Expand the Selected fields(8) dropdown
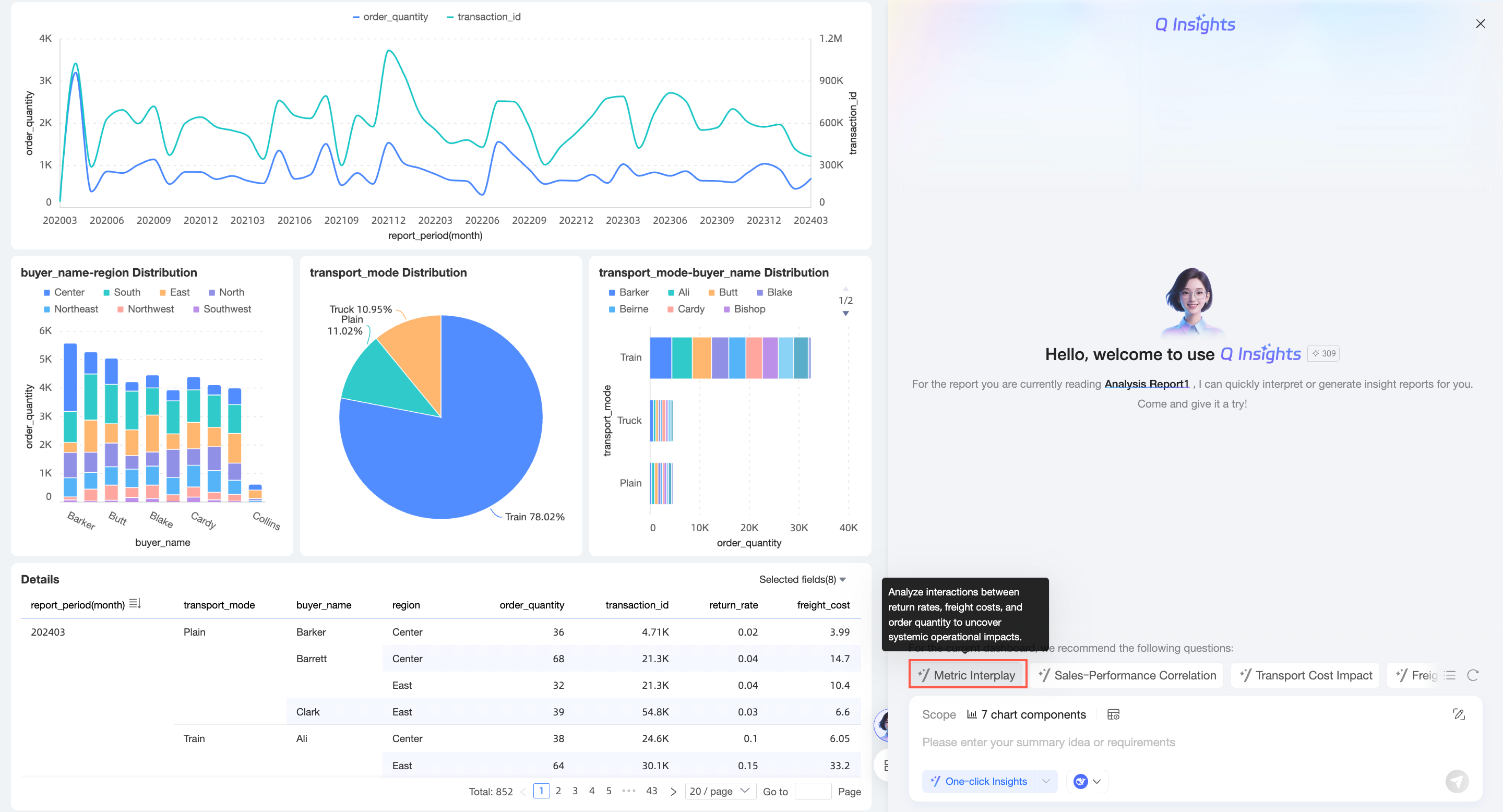 (x=802, y=579)
